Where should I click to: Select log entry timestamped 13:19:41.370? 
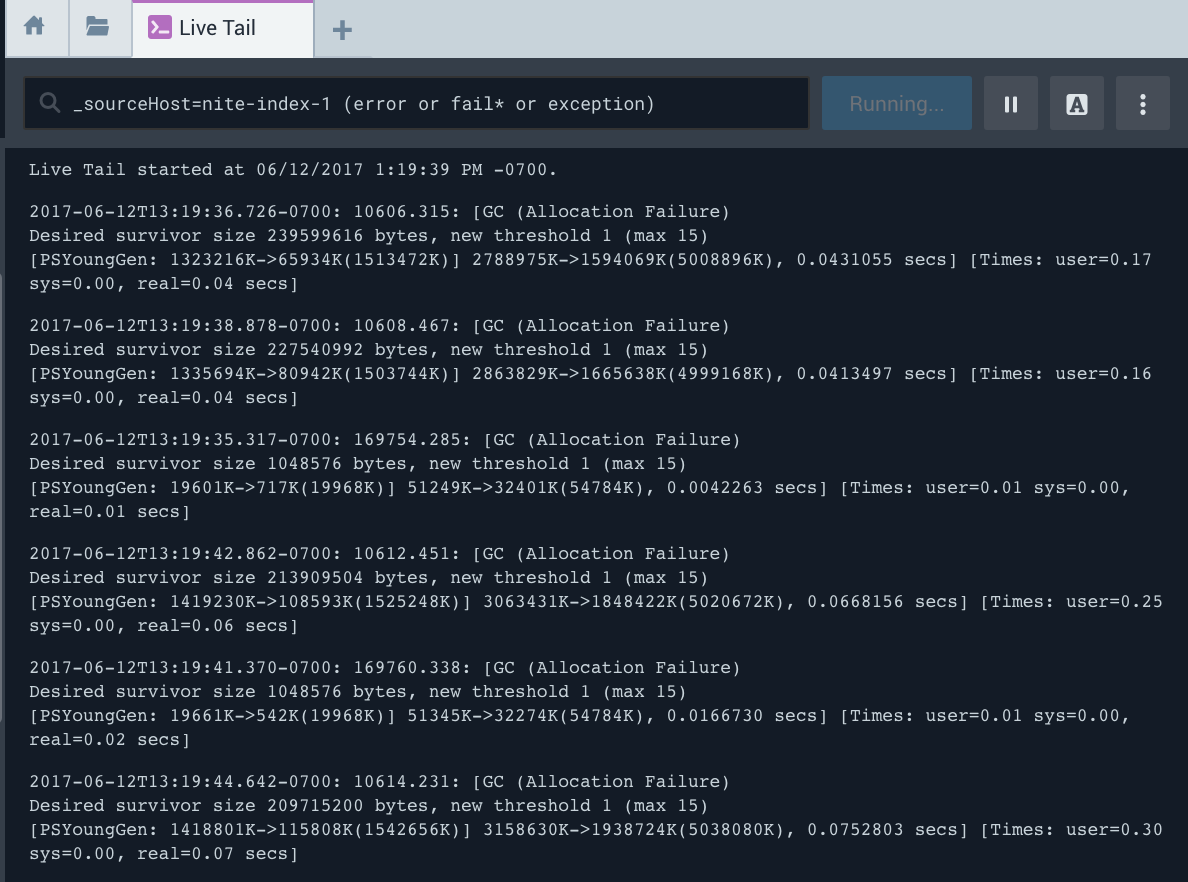click(385, 668)
